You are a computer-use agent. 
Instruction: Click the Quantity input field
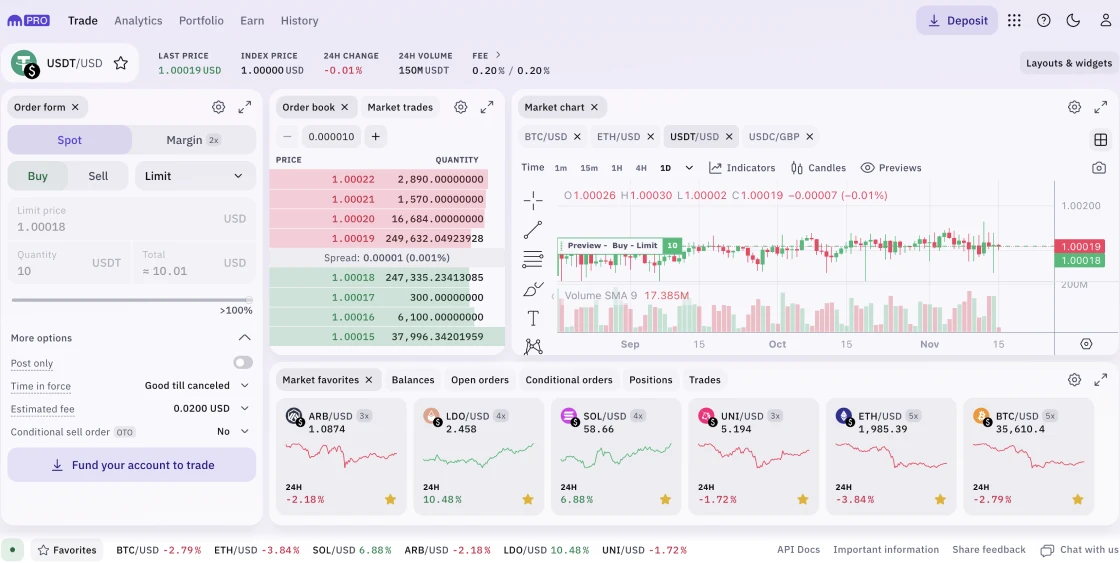tap(69, 263)
